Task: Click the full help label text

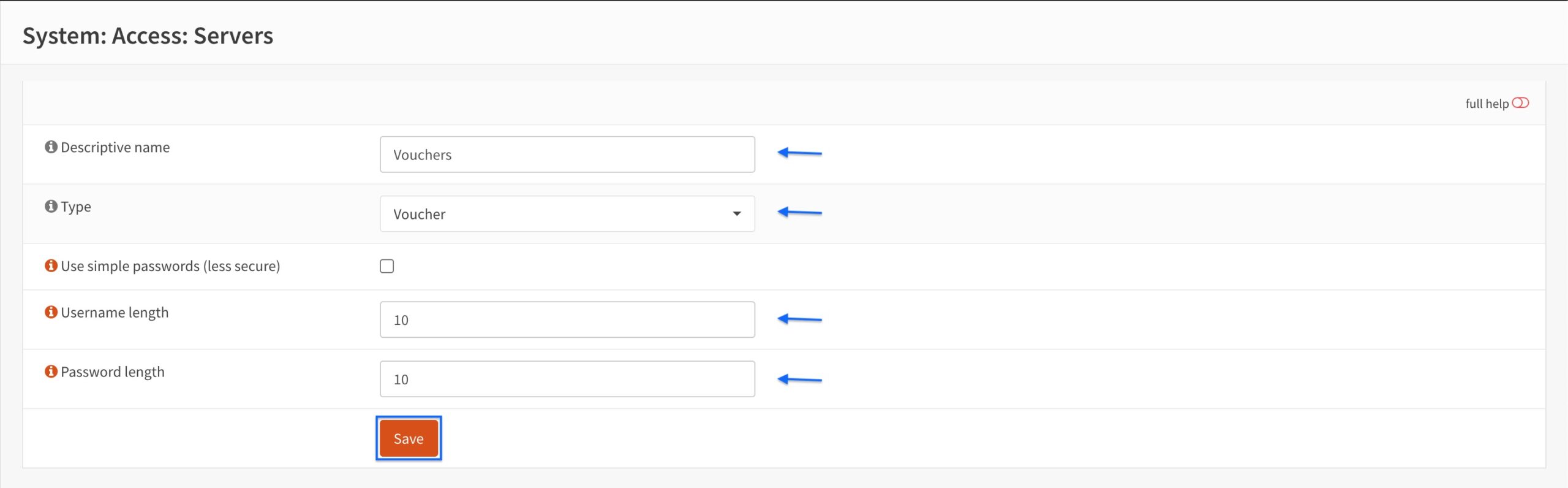Action: (1487, 104)
